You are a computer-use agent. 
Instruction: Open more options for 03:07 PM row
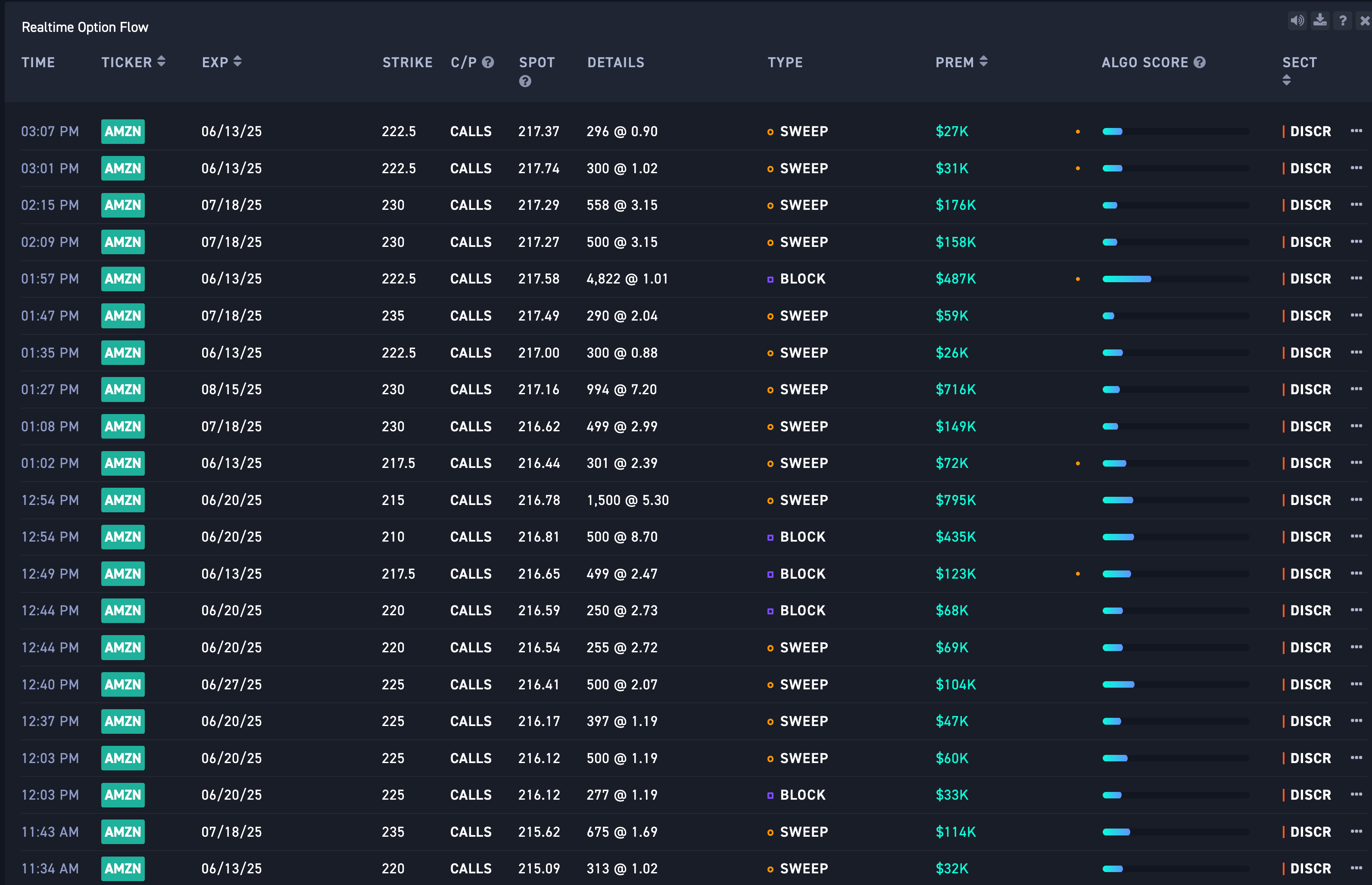[x=1356, y=131]
